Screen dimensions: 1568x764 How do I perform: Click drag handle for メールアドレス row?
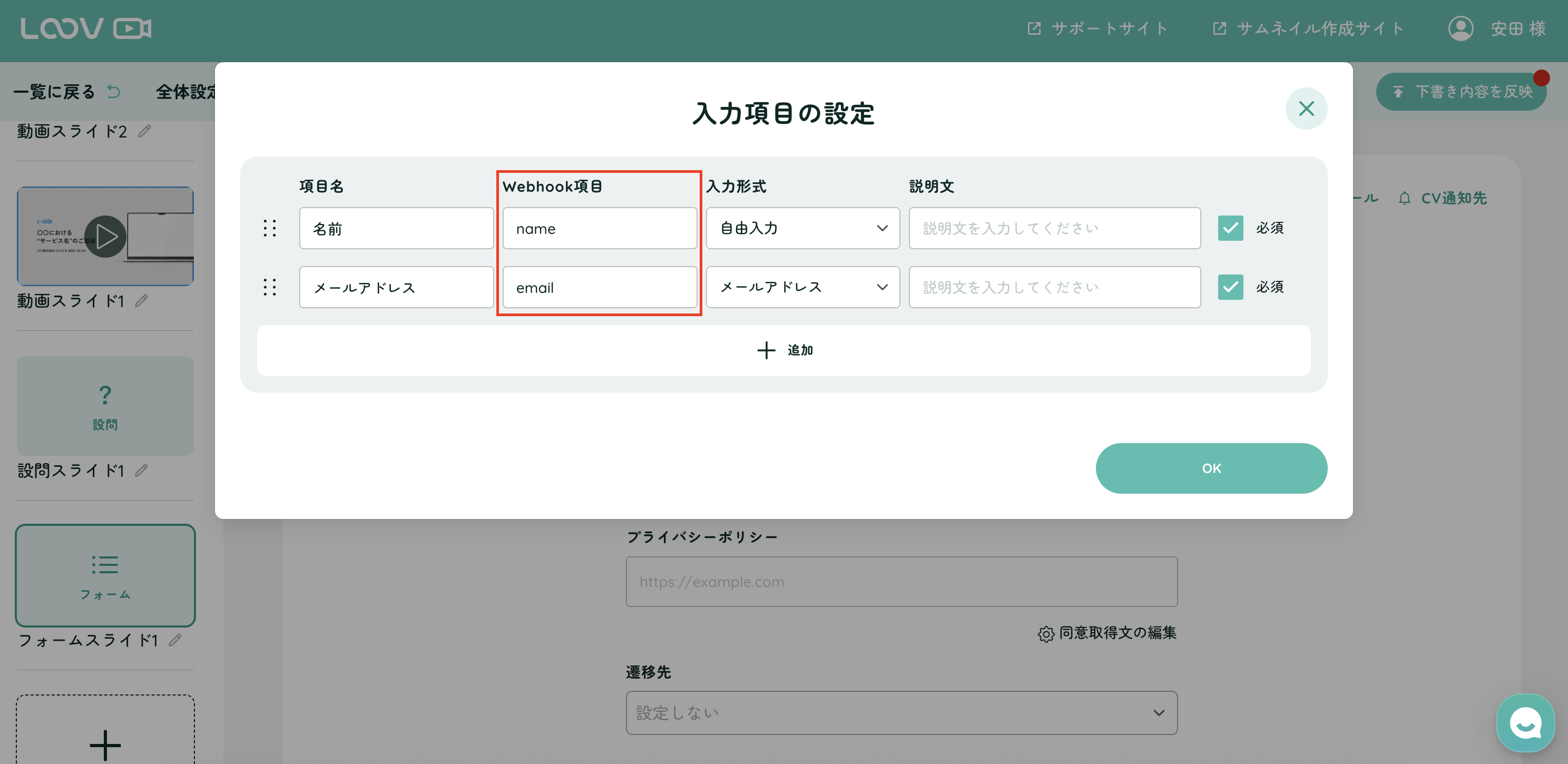[x=270, y=287]
